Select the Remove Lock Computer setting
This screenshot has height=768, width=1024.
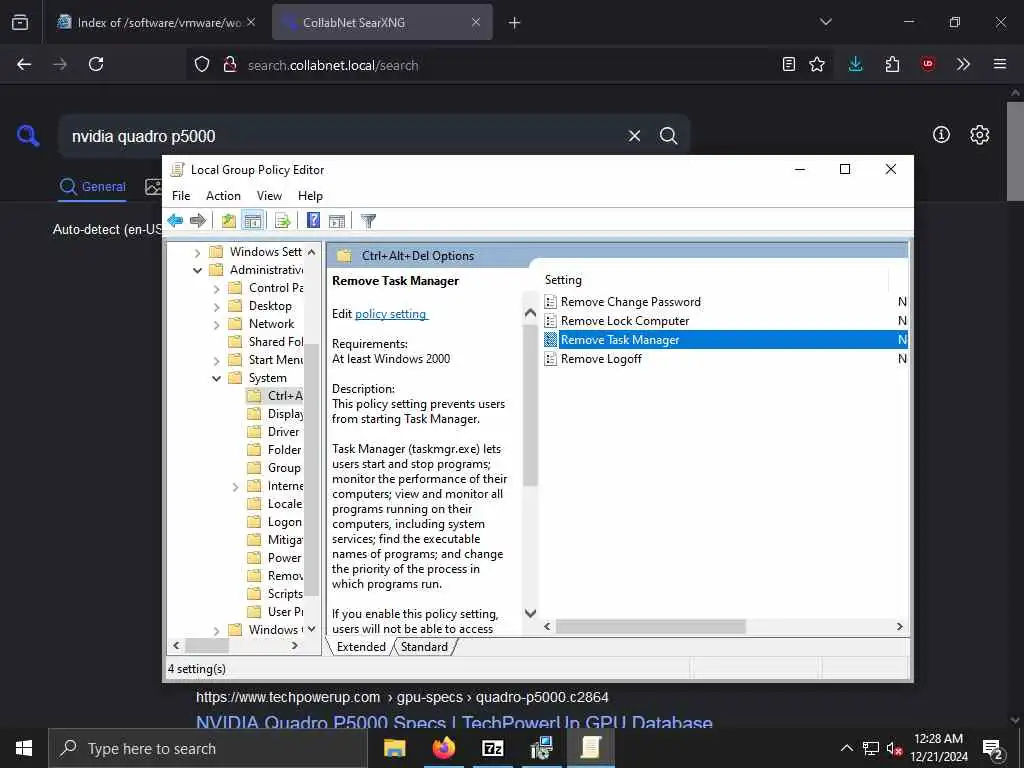click(625, 321)
